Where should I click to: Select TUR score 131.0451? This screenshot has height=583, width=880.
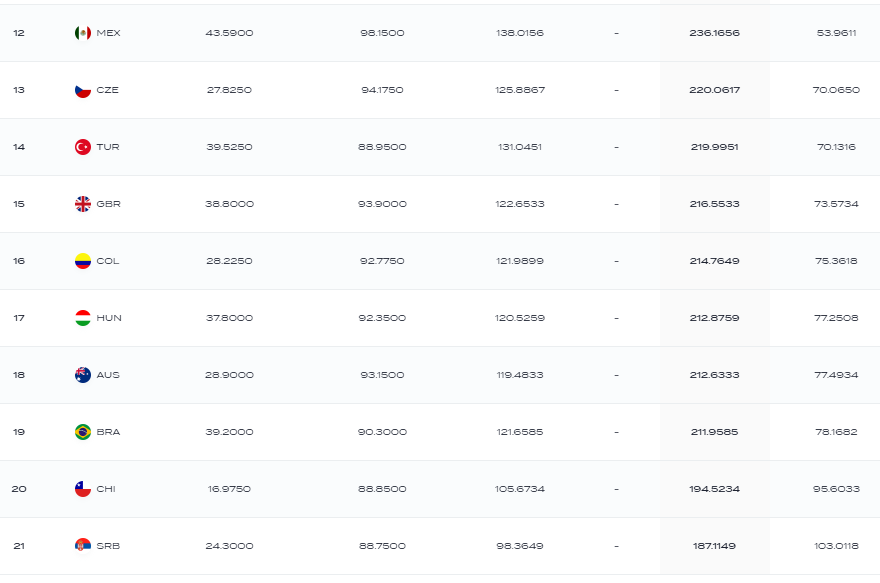pos(520,147)
